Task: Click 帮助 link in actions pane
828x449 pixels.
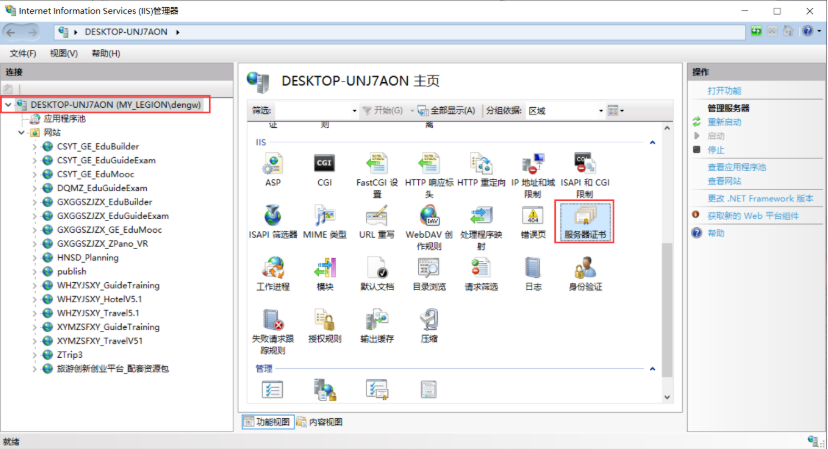Action: click(716, 233)
